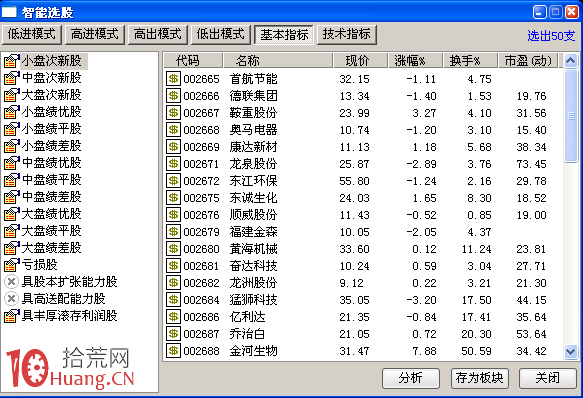
Task: Sort by the 换手% column header
Action: pos(470,61)
